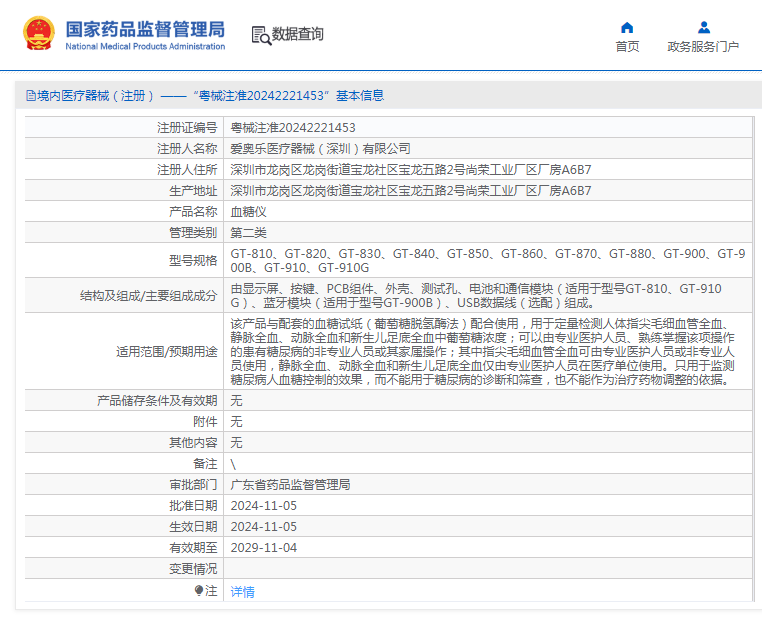Select the 注册人名称 label

coord(187,149)
